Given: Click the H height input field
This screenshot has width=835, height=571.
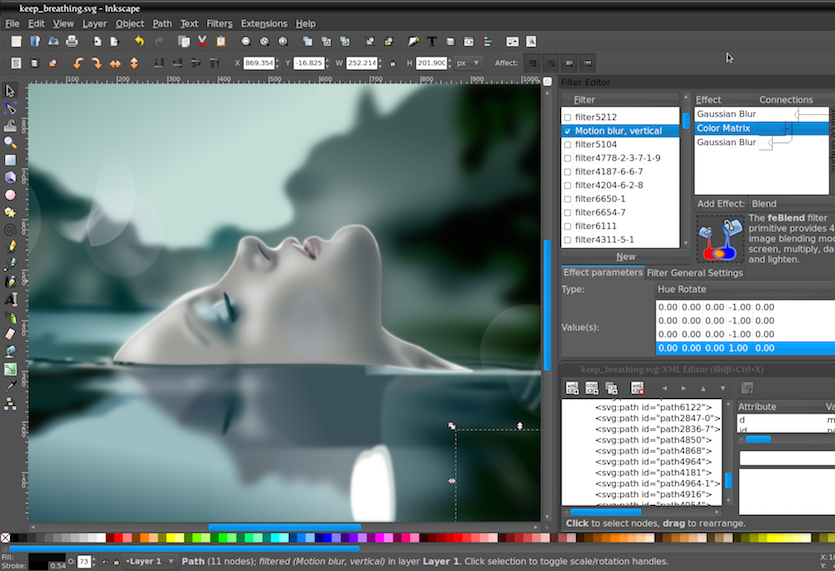Looking at the screenshot, I should (431, 63).
